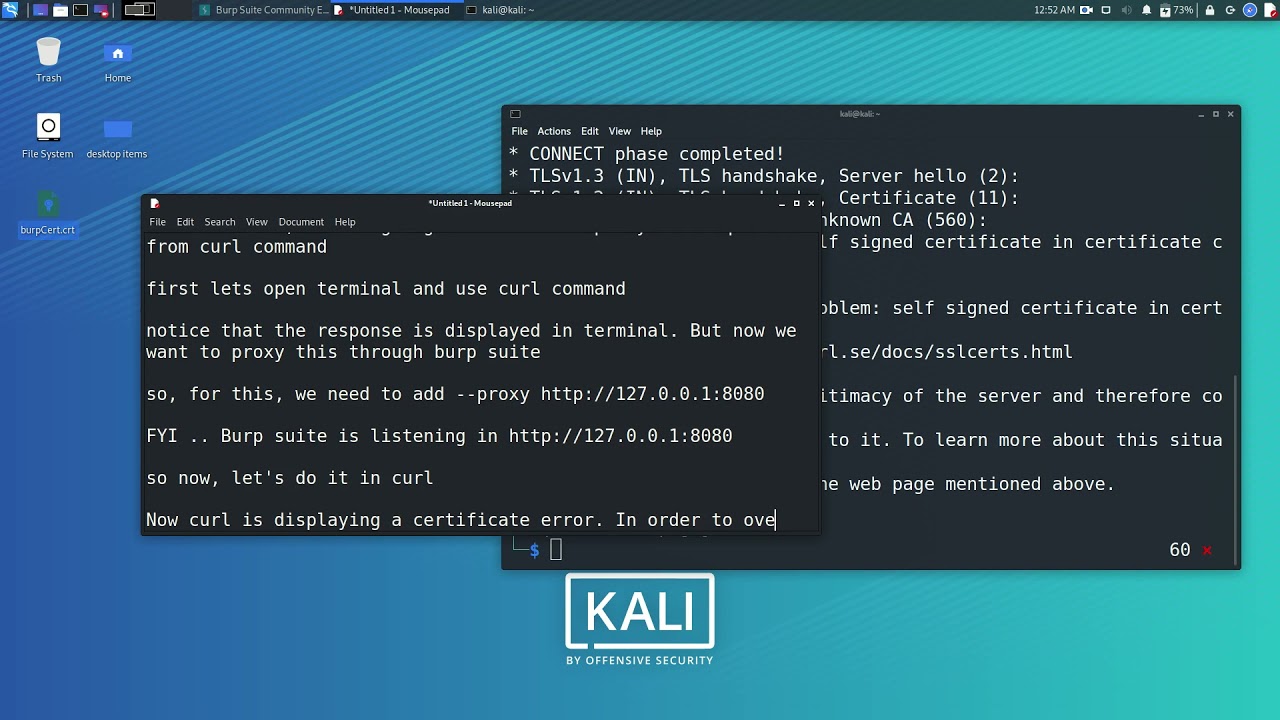Launch the terminal emulator from the panel
The image size is (1280, 720).
click(x=80, y=10)
